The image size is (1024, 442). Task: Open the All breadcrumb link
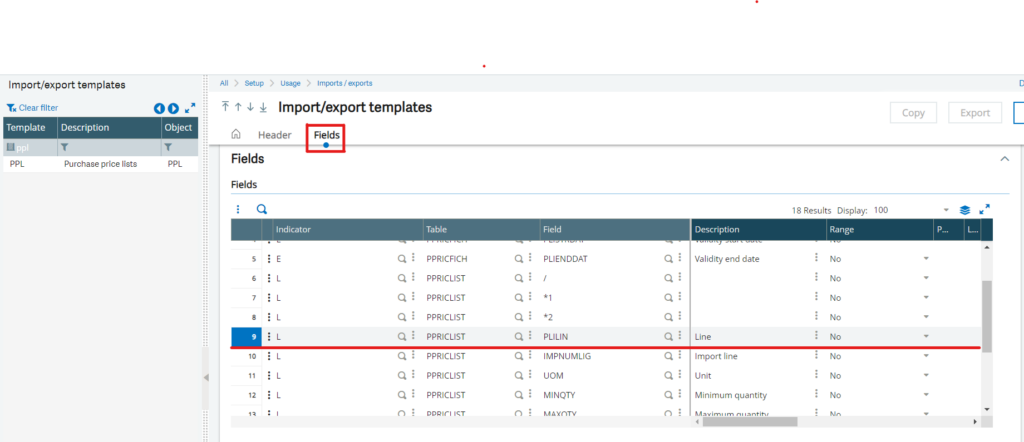224,83
